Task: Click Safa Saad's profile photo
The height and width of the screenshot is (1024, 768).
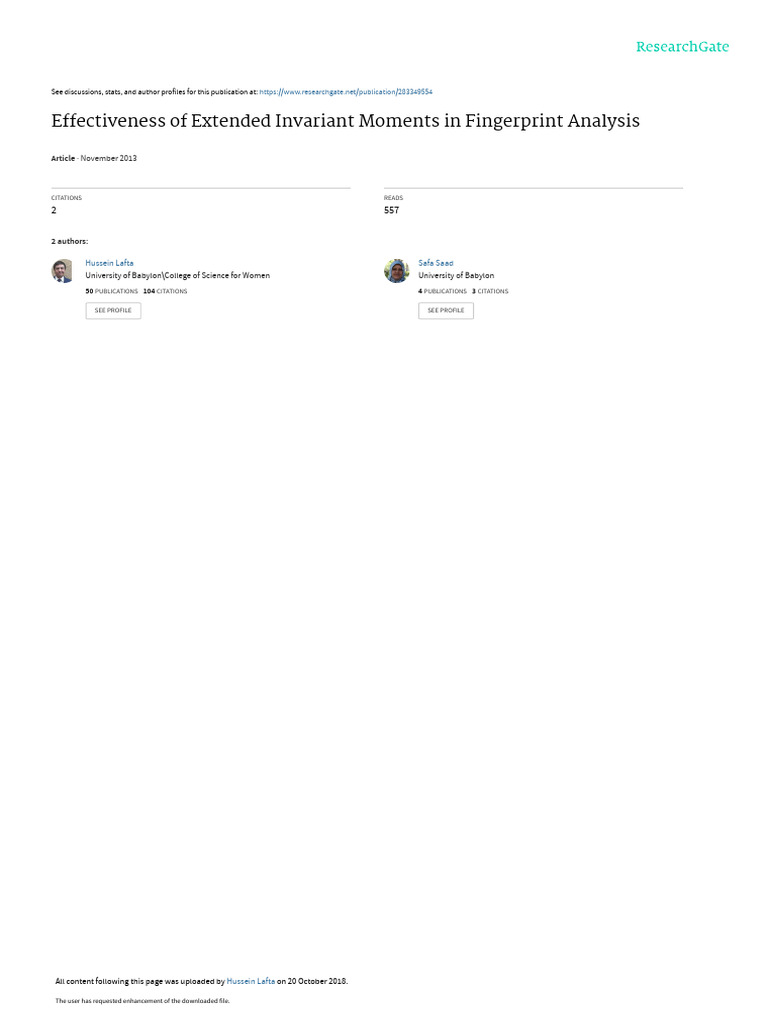Action: [396, 271]
